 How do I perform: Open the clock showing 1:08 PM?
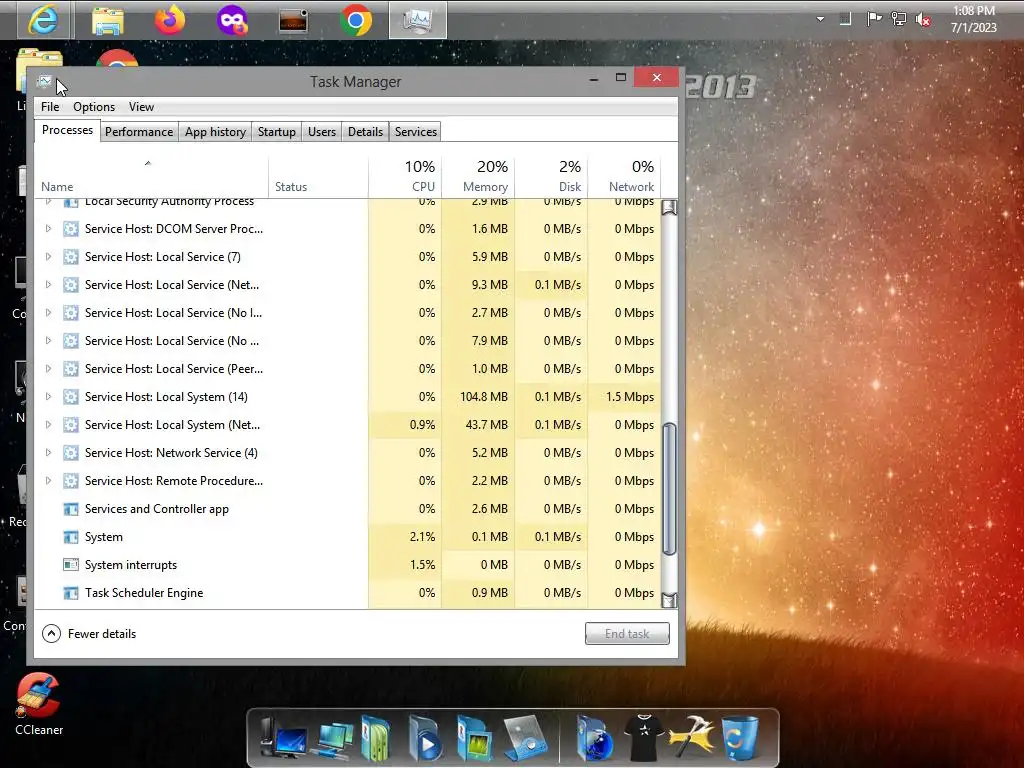973,19
